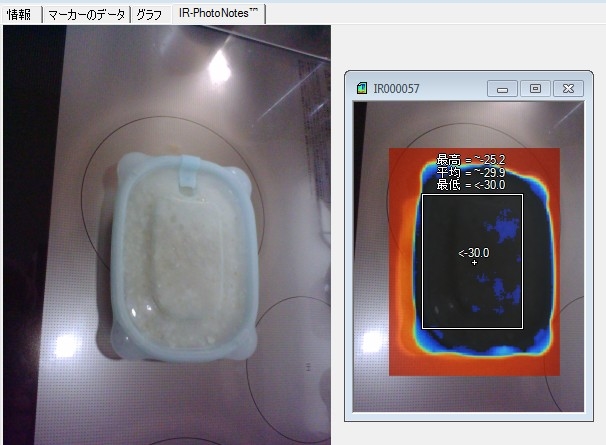Minimize the IR000057 window
This screenshot has height=445, width=606.
(502, 89)
